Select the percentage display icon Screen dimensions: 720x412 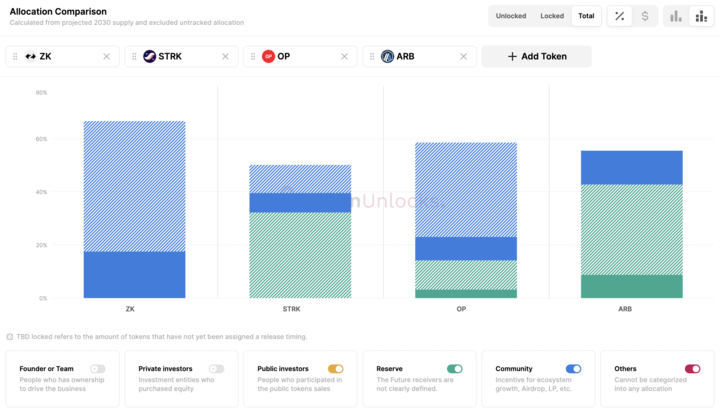(619, 16)
